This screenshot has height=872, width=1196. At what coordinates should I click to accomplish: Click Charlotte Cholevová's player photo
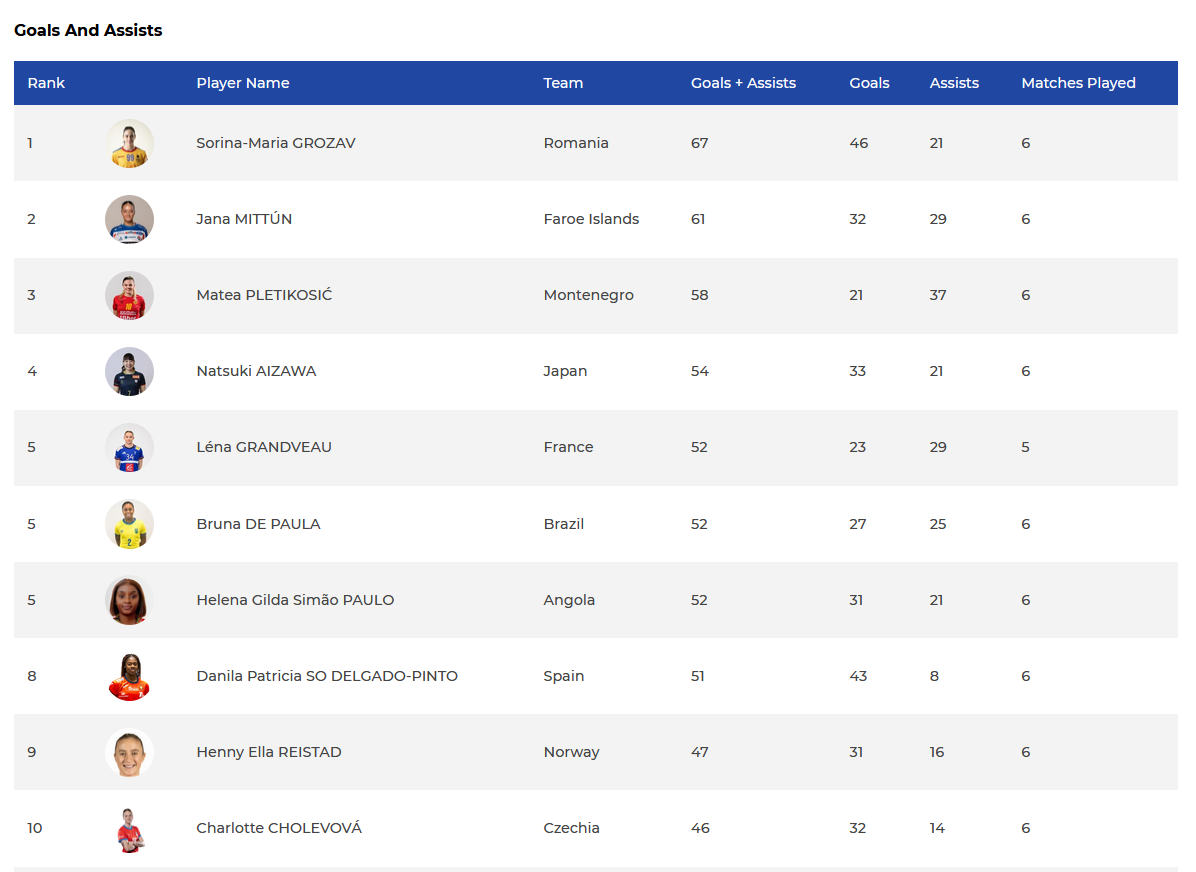(129, 828)
